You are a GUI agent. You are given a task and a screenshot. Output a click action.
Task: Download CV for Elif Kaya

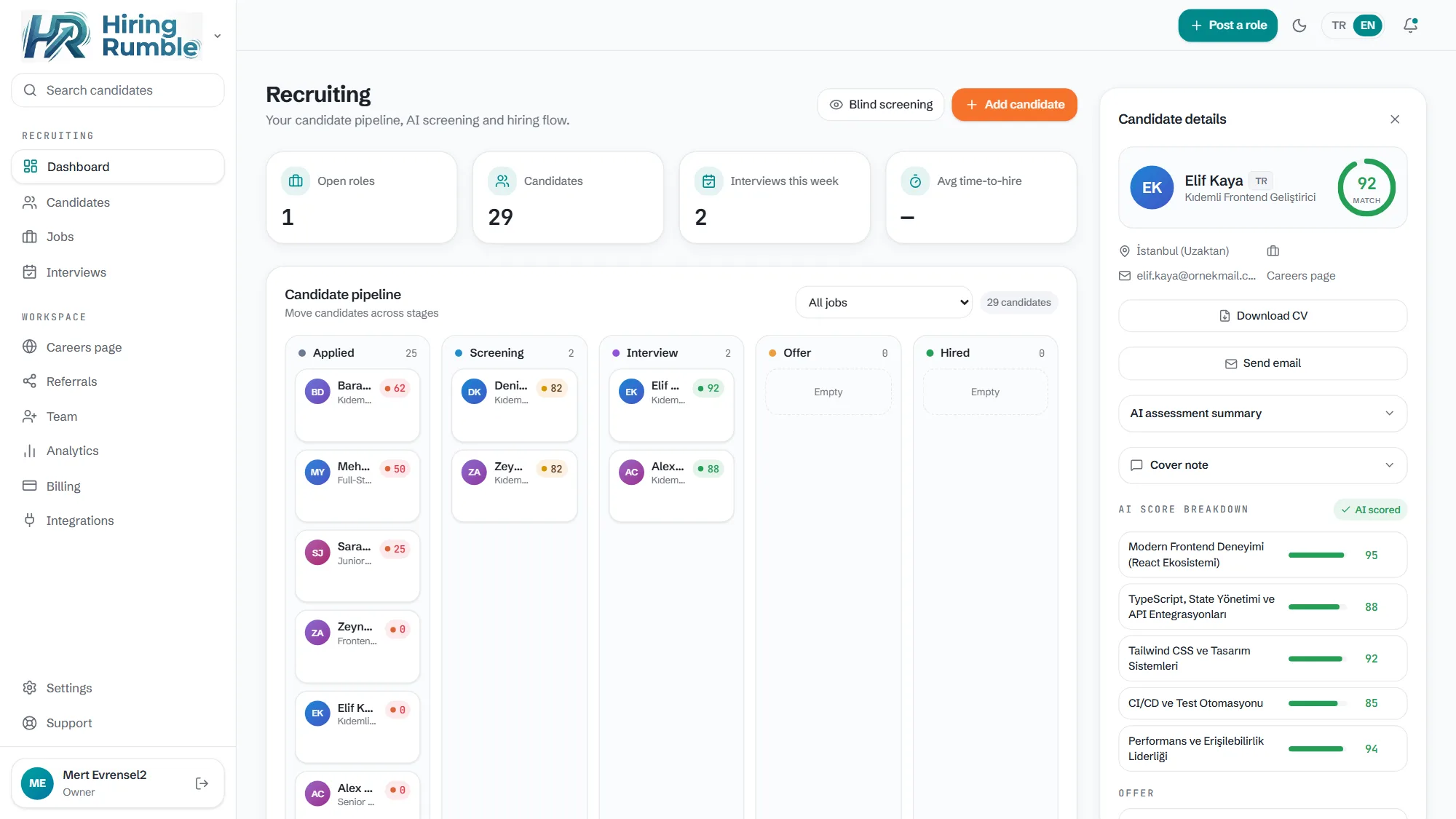point(1262,316)
